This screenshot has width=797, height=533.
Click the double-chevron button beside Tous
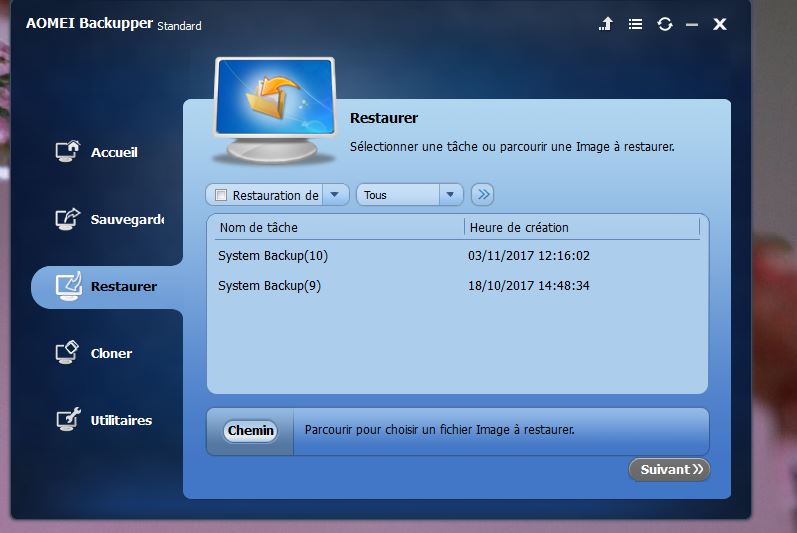[482, 195]
